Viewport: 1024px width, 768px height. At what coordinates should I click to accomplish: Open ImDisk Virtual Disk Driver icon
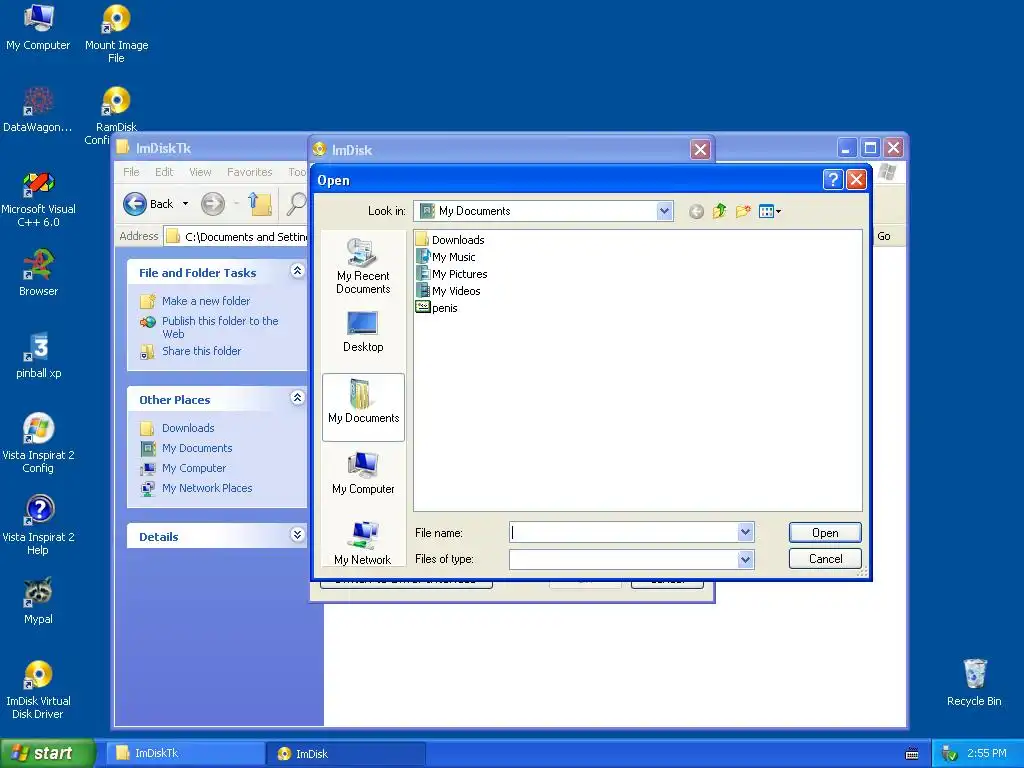[38, 689]
